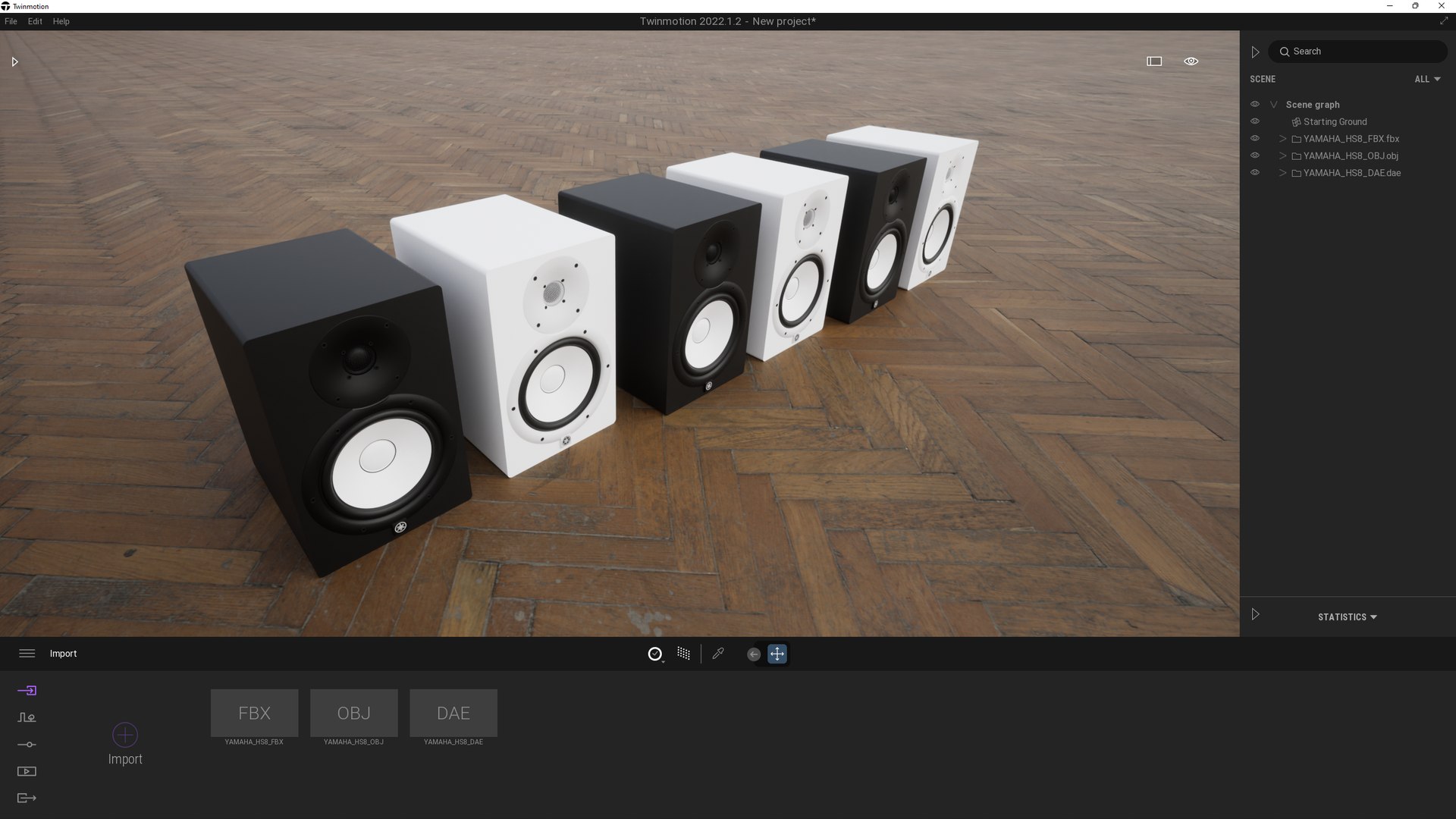
Task: Expand the YAMAHA_HS8_FBX.fbx folder
Action: point(1283,139)
